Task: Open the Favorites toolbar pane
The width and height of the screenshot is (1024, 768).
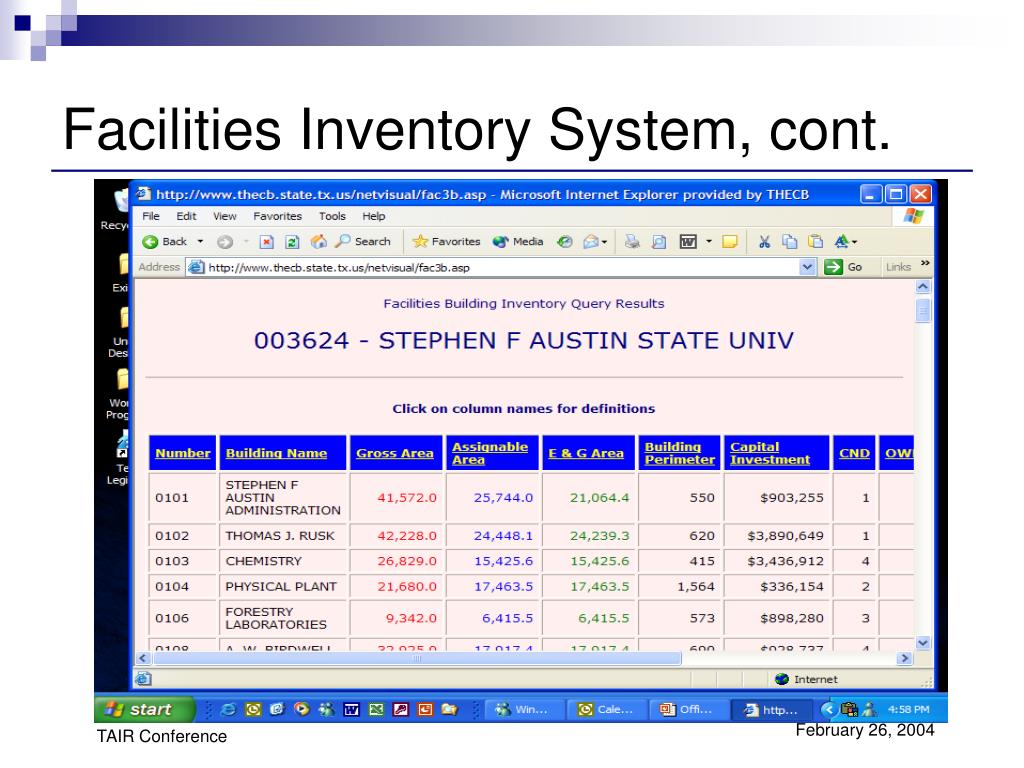Action: tap(446, 242)
